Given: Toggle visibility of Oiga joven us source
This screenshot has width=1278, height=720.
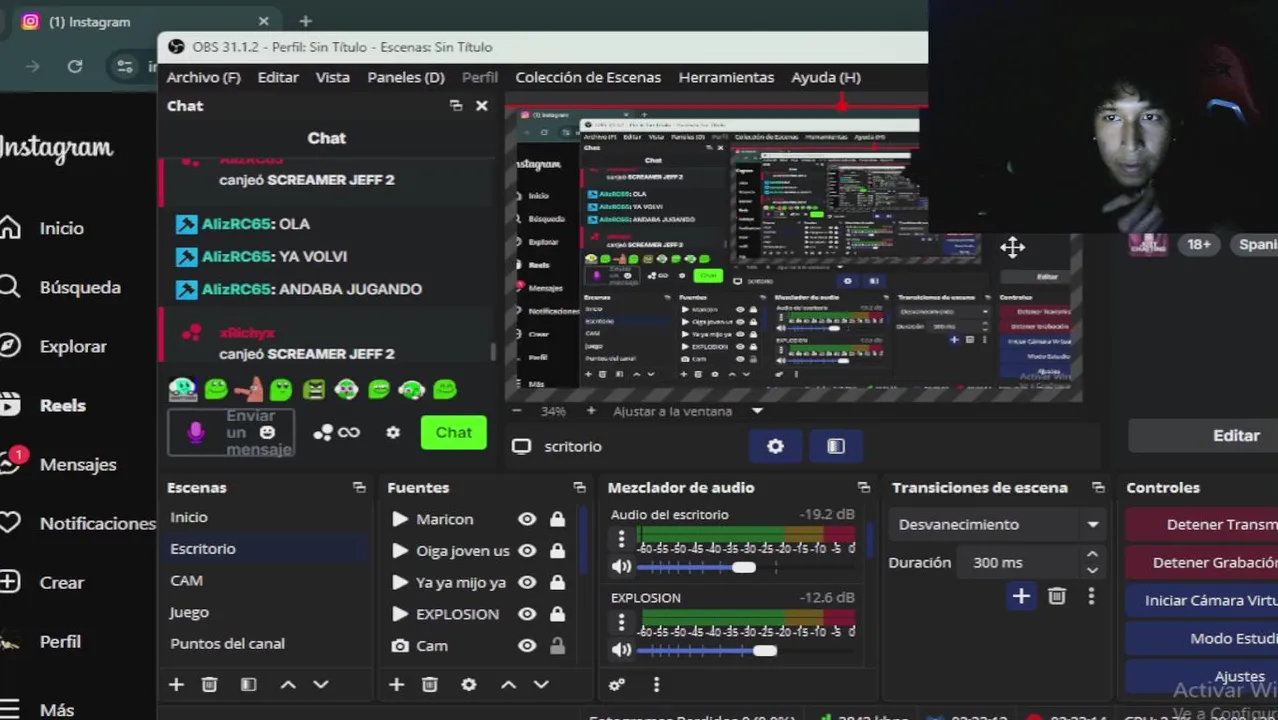Looking at the screenshot, I should coord(527,550).
